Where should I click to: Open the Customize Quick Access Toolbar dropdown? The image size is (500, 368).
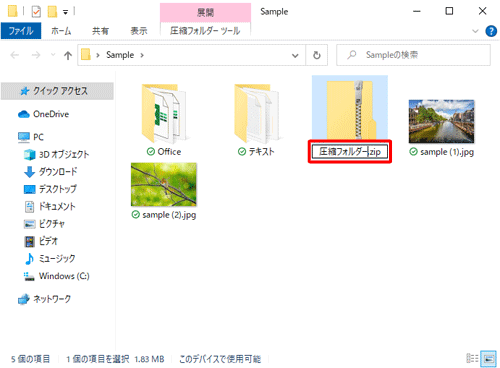tap(66, 12)
